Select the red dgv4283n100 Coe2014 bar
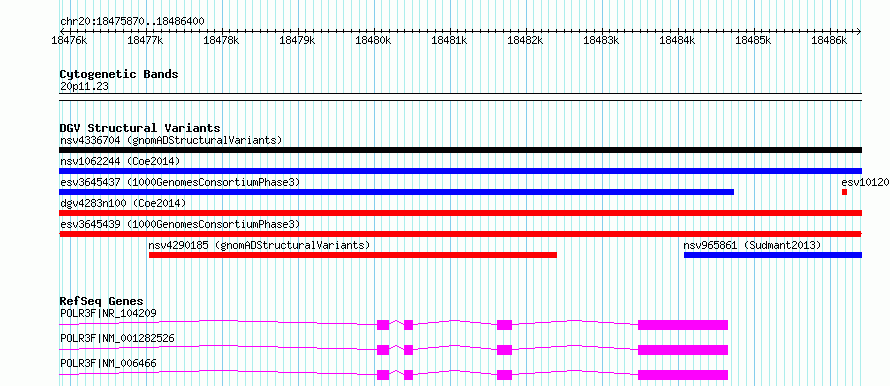This screenshot has width=890, height=386. [x=460, y=213]
